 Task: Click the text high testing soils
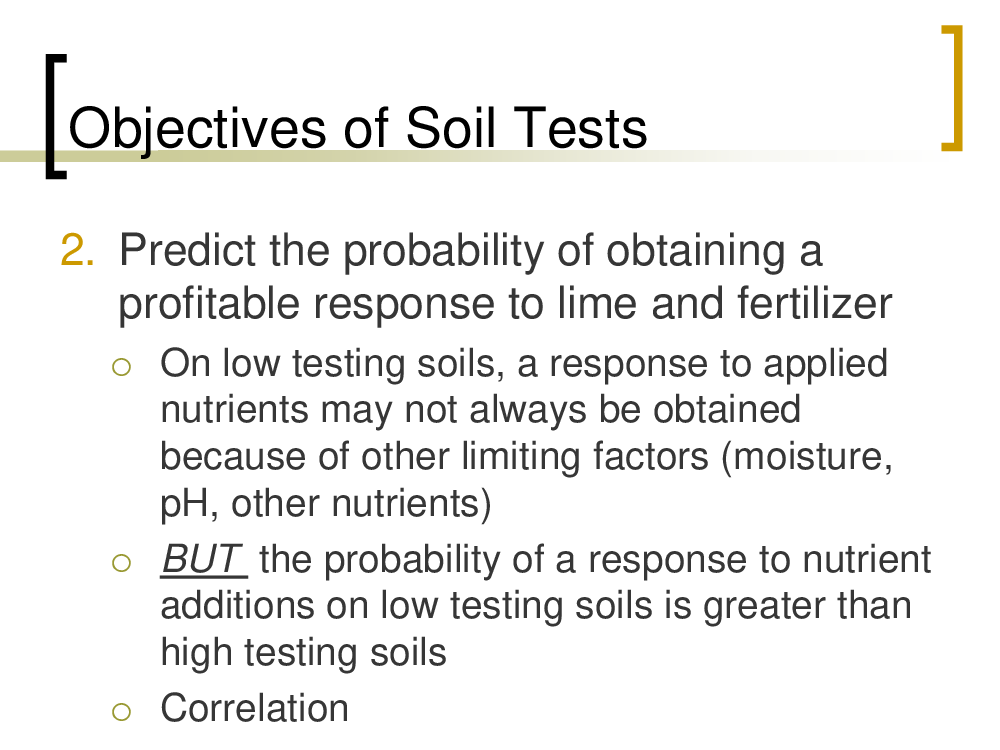coord(304,653)
